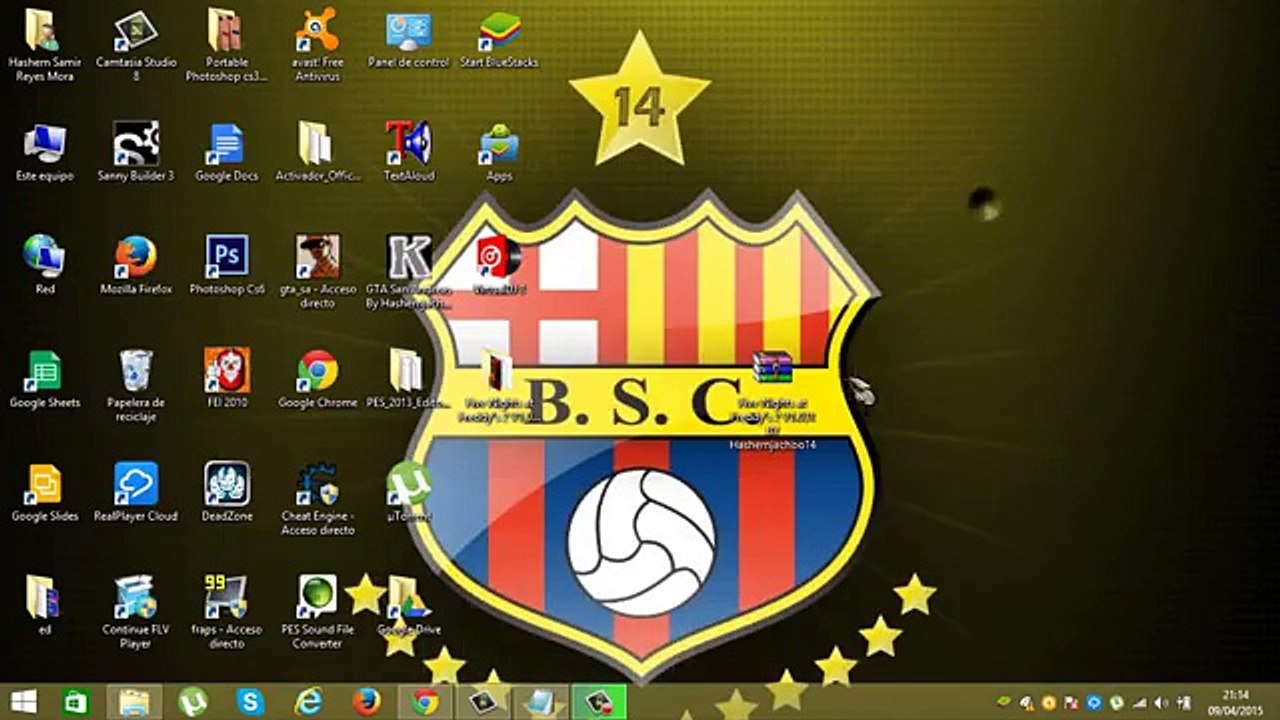Open Portable Photoshop cs3 folder
This screenshot has height=720, width=1280.
tap(227, 45)
